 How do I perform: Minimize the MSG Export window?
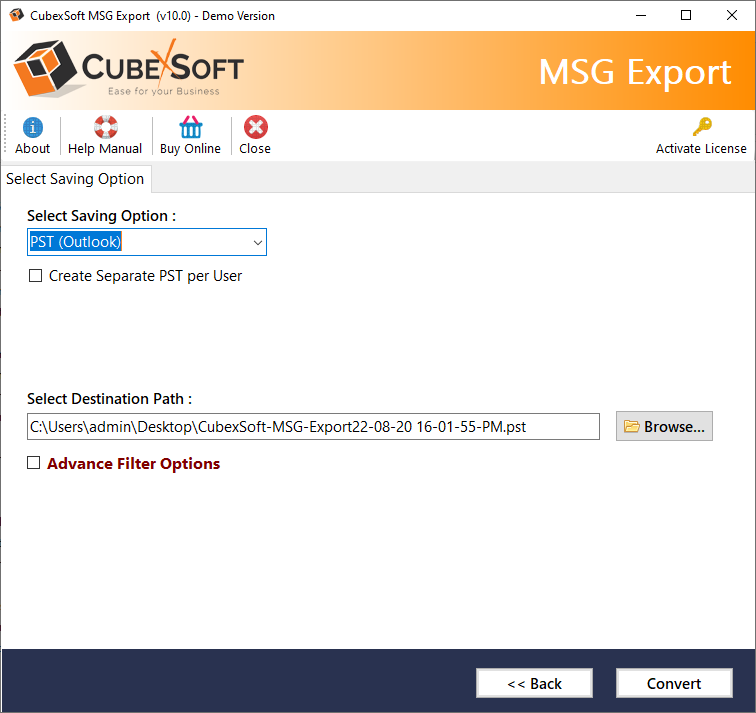pyautogui.click(x=640, y=16)
